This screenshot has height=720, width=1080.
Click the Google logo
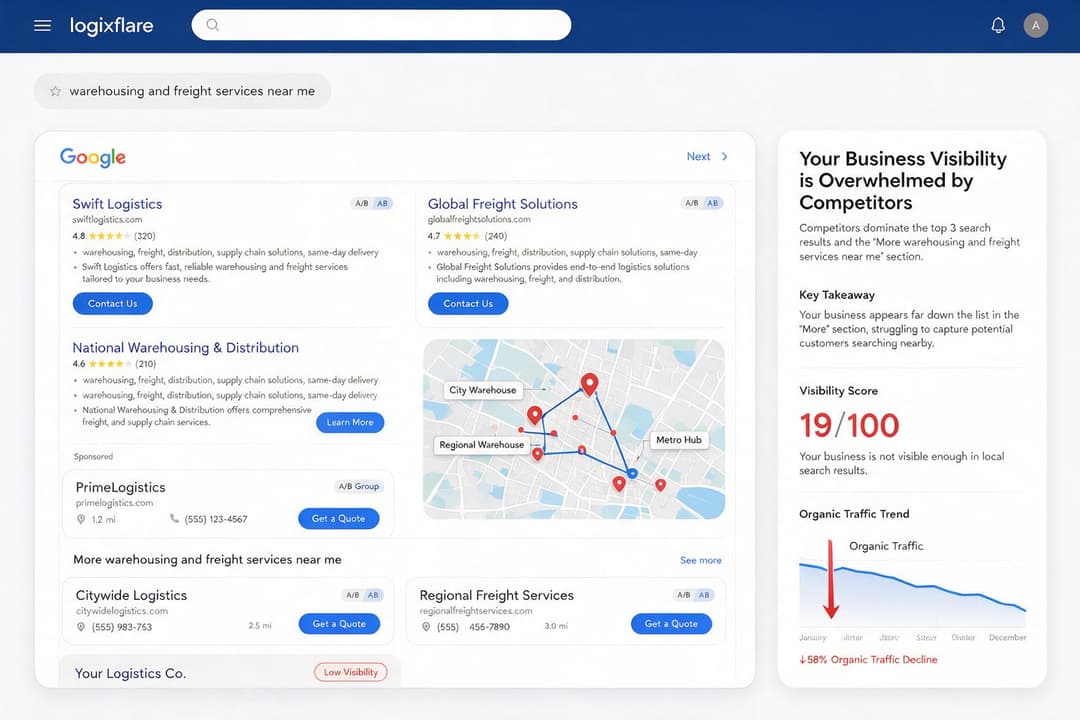[x=93, y=157]
